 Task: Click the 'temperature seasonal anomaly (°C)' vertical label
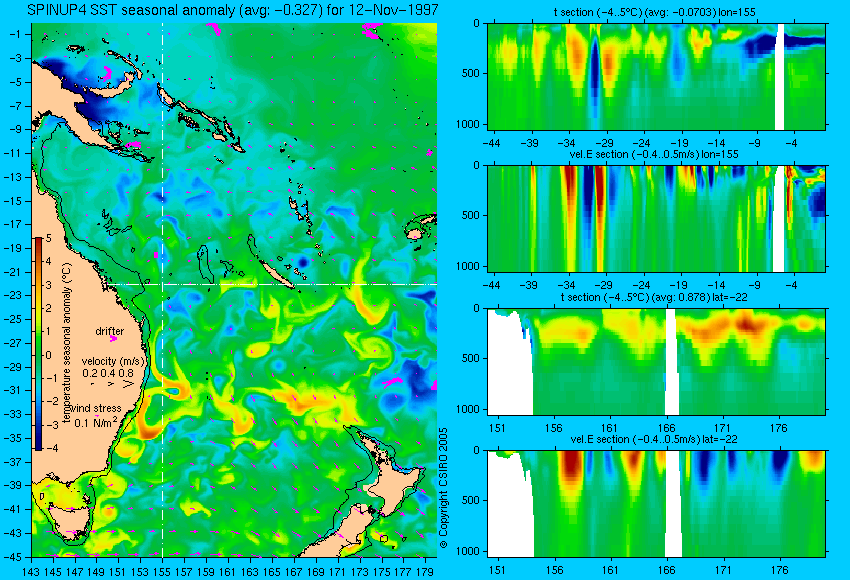pos(66,343)
